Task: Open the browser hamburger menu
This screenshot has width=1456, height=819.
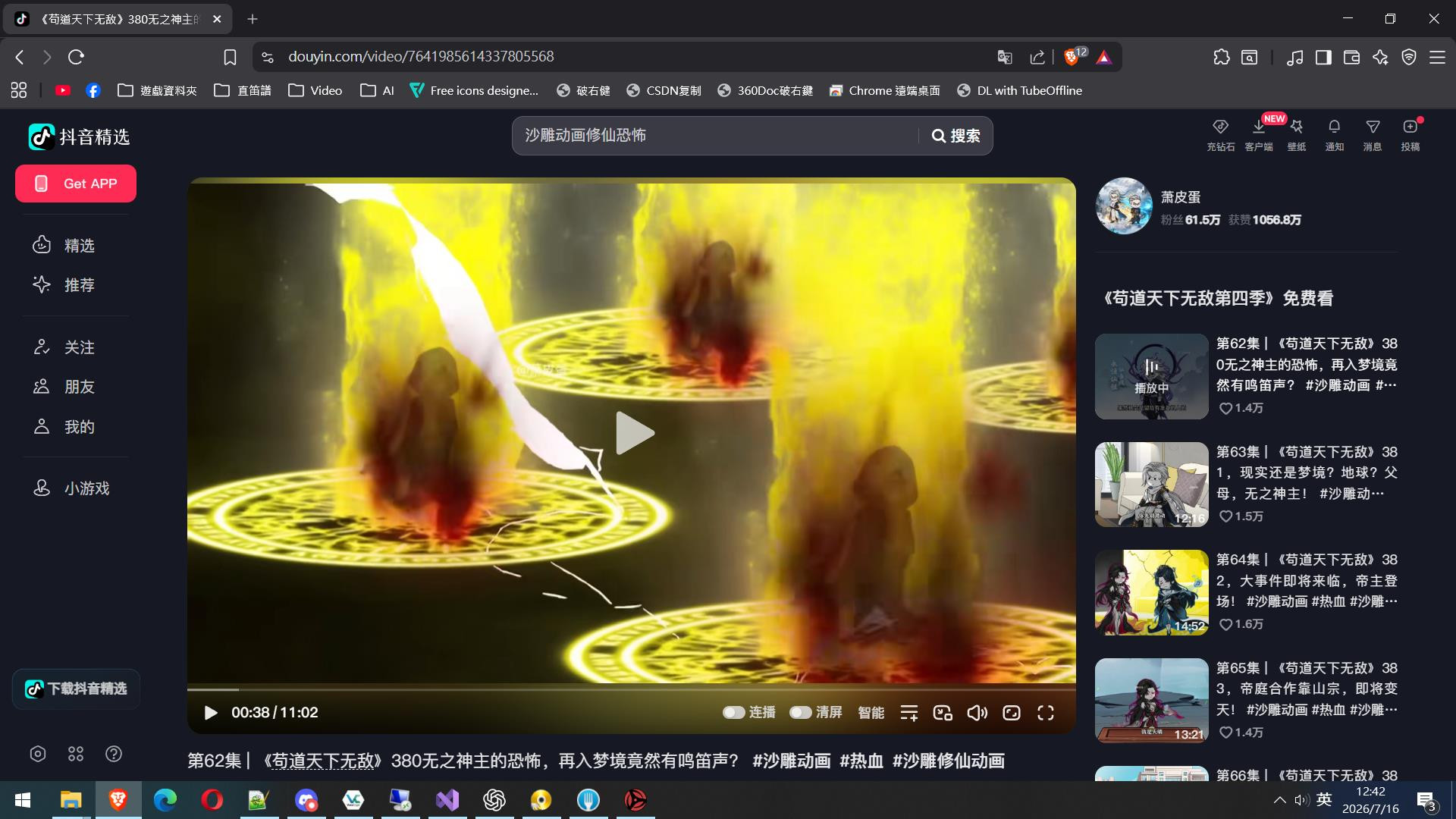Action: click(1437, 57)
